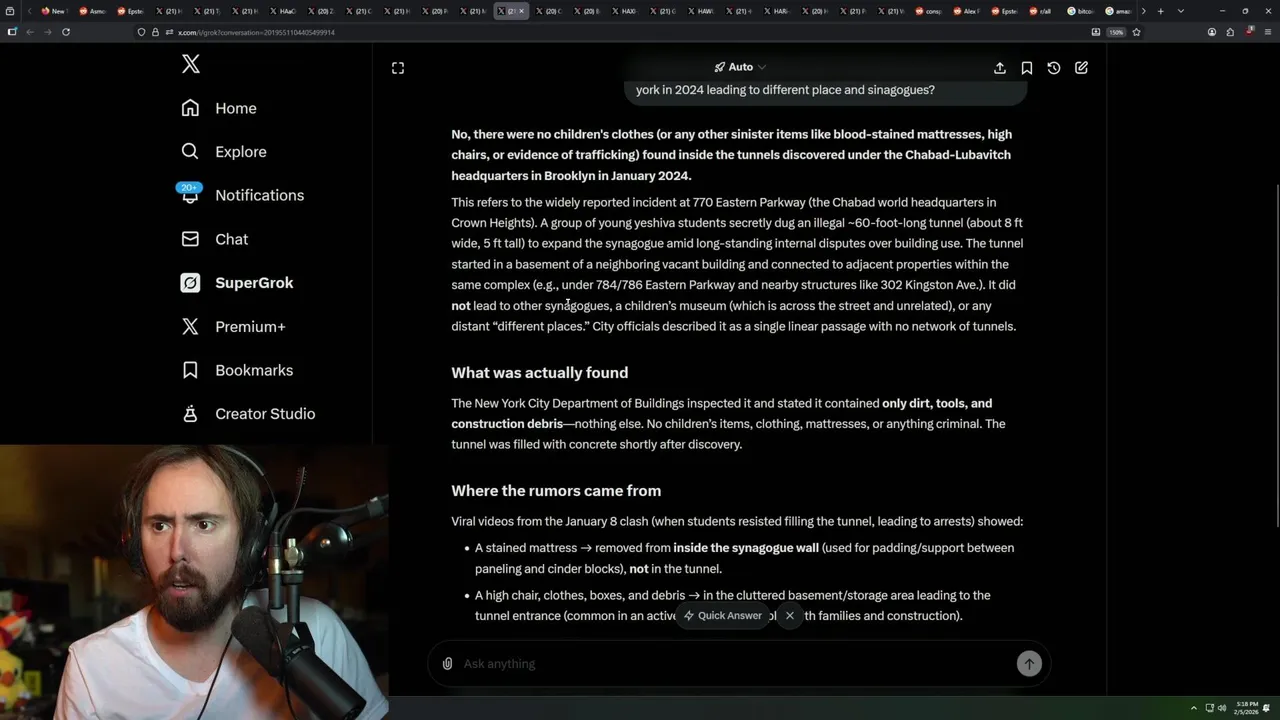
Task: Click the shield tracking protection icon
Action: click(x=141, y=32)
